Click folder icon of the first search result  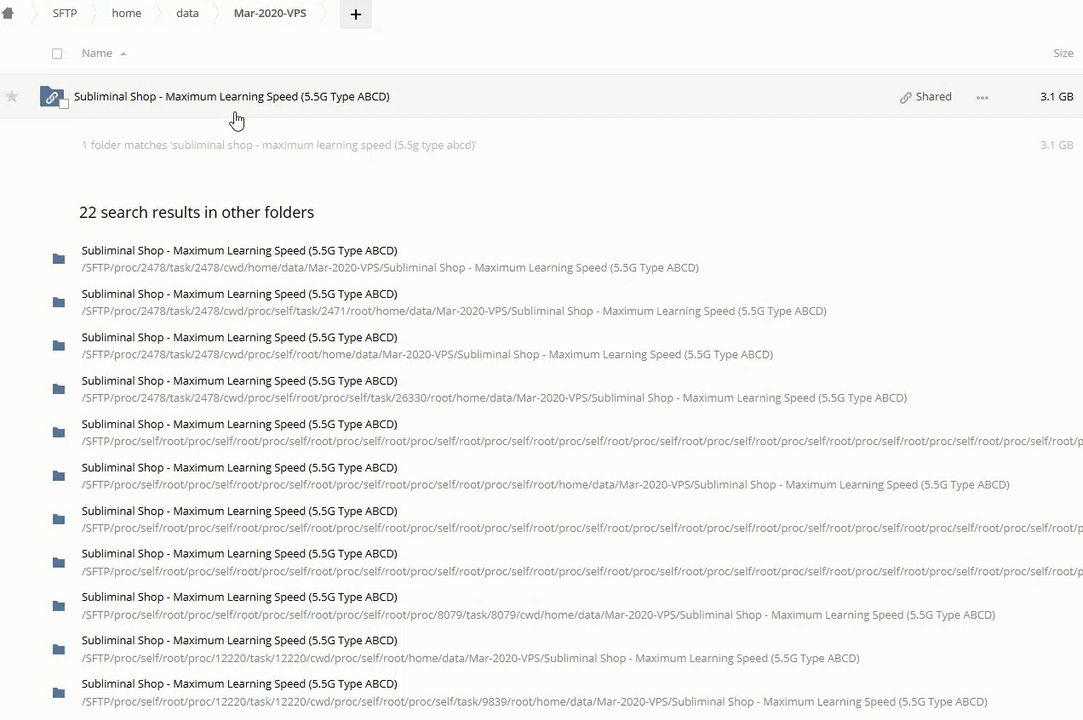[59, 259]
